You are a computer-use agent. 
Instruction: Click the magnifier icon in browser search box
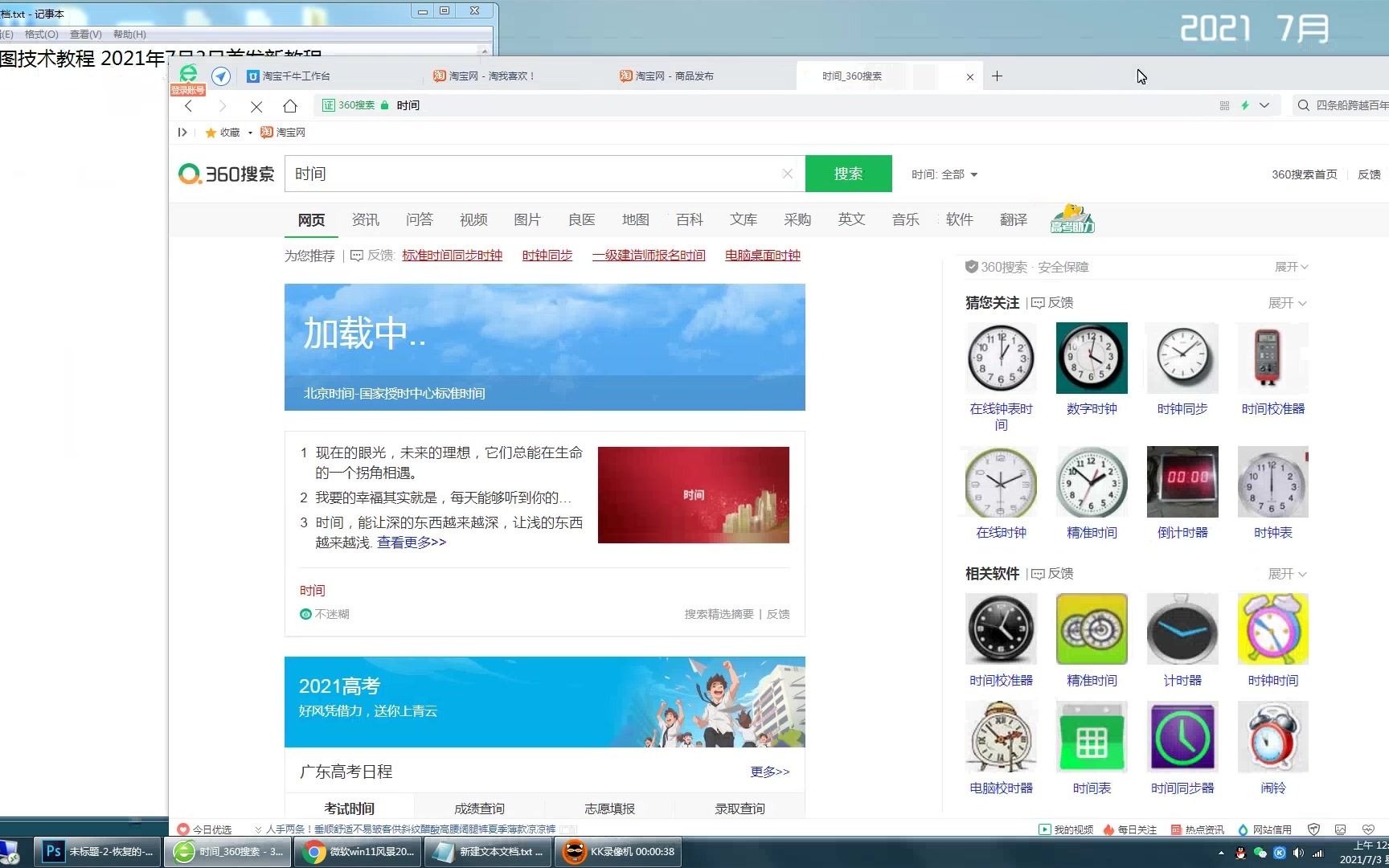1303,105
